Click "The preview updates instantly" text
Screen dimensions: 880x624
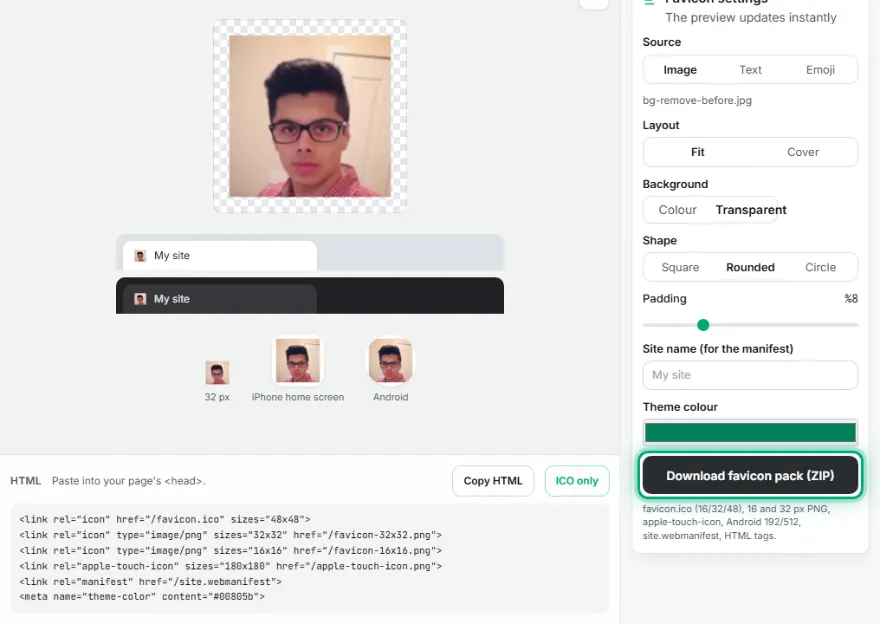(751, 17)
